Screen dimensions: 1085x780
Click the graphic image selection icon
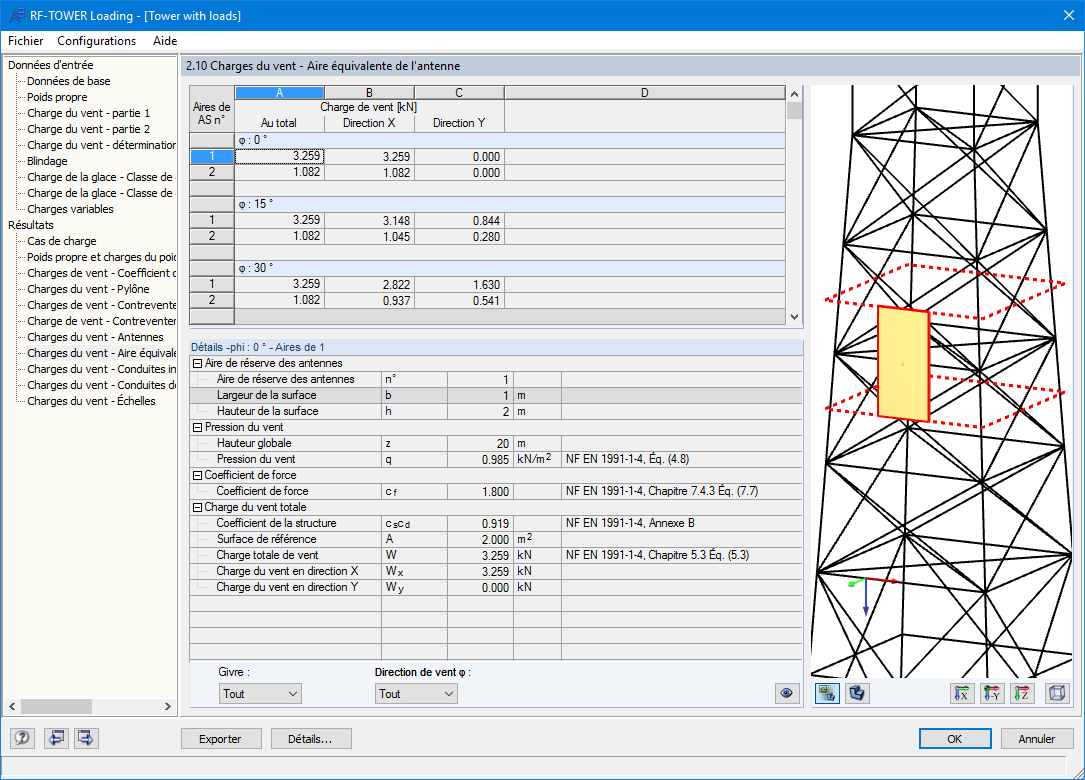click(827, 693)
